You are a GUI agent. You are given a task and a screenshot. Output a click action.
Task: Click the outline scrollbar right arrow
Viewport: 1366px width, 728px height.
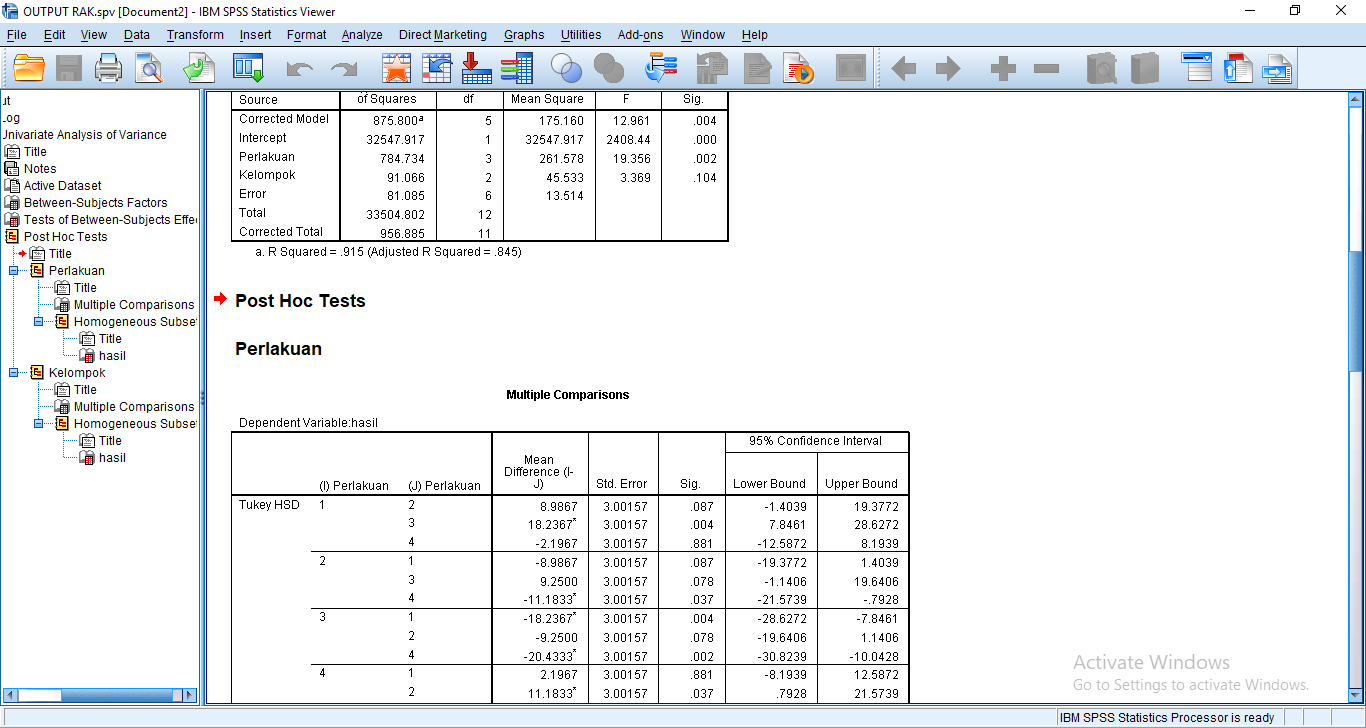191,695
